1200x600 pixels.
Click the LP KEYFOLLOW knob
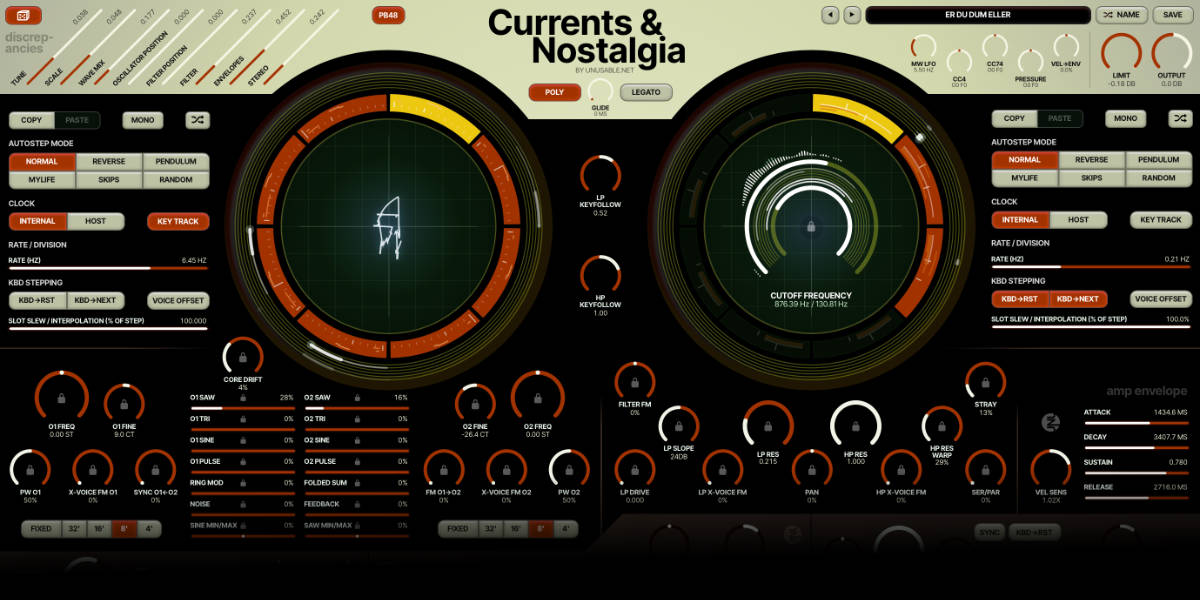[600, 175]
